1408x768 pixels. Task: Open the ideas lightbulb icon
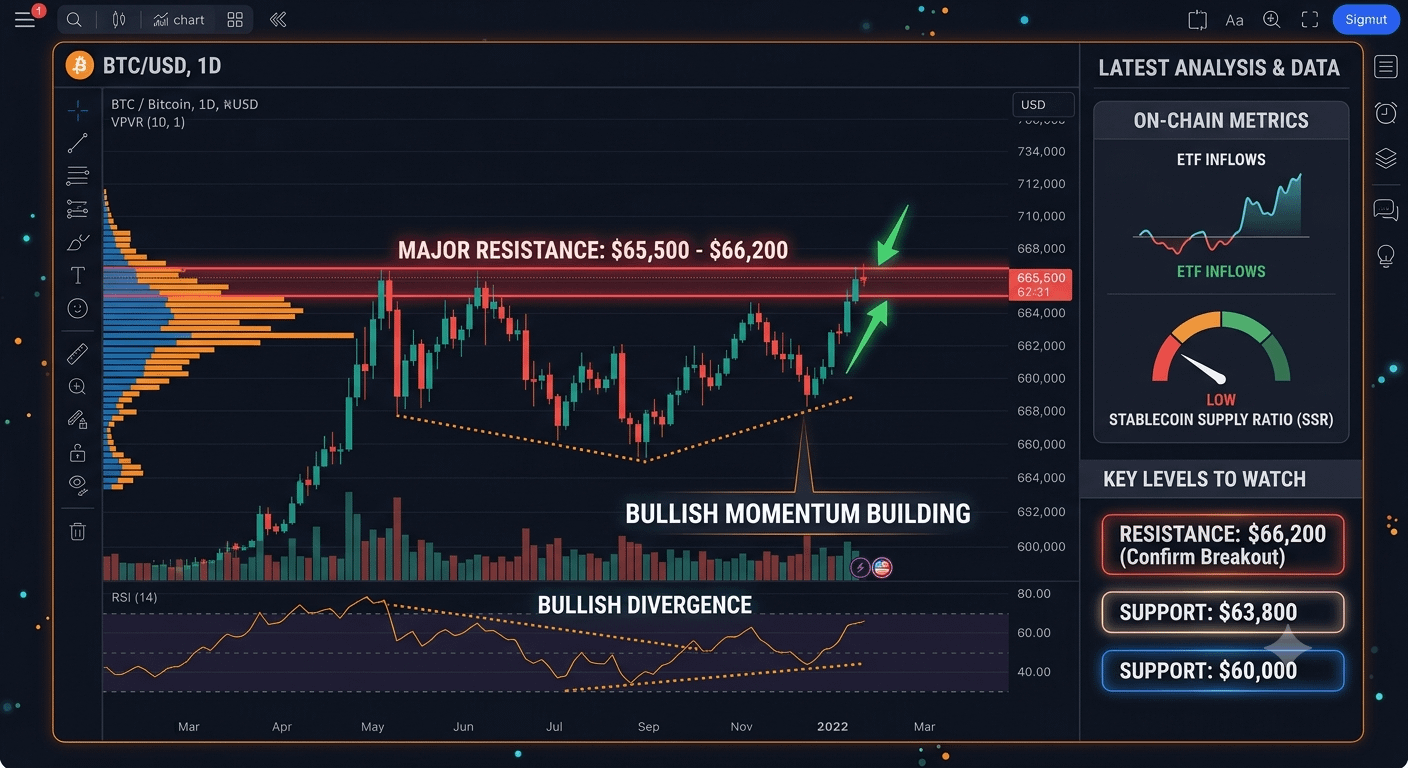pos(1386,256)
